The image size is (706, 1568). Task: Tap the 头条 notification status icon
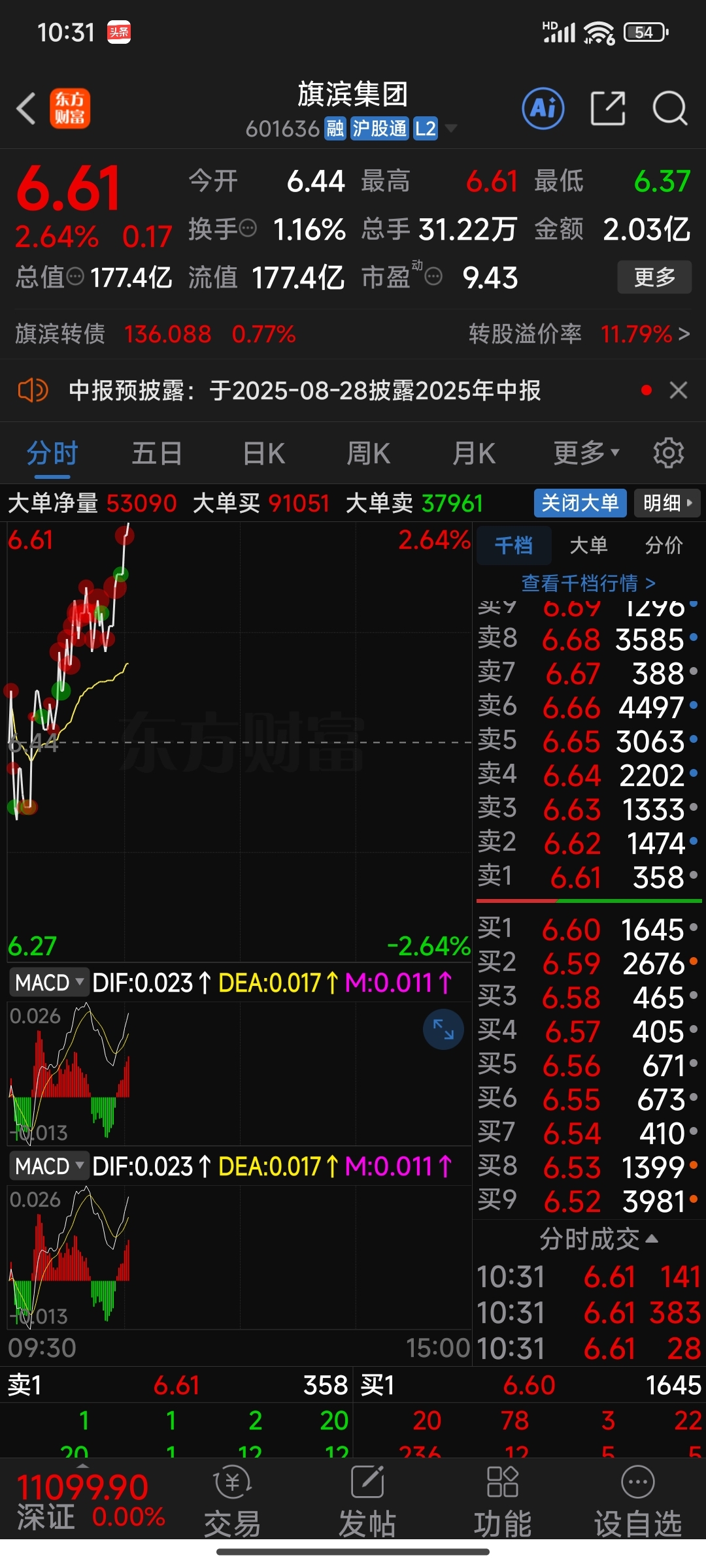coord(119,32)
